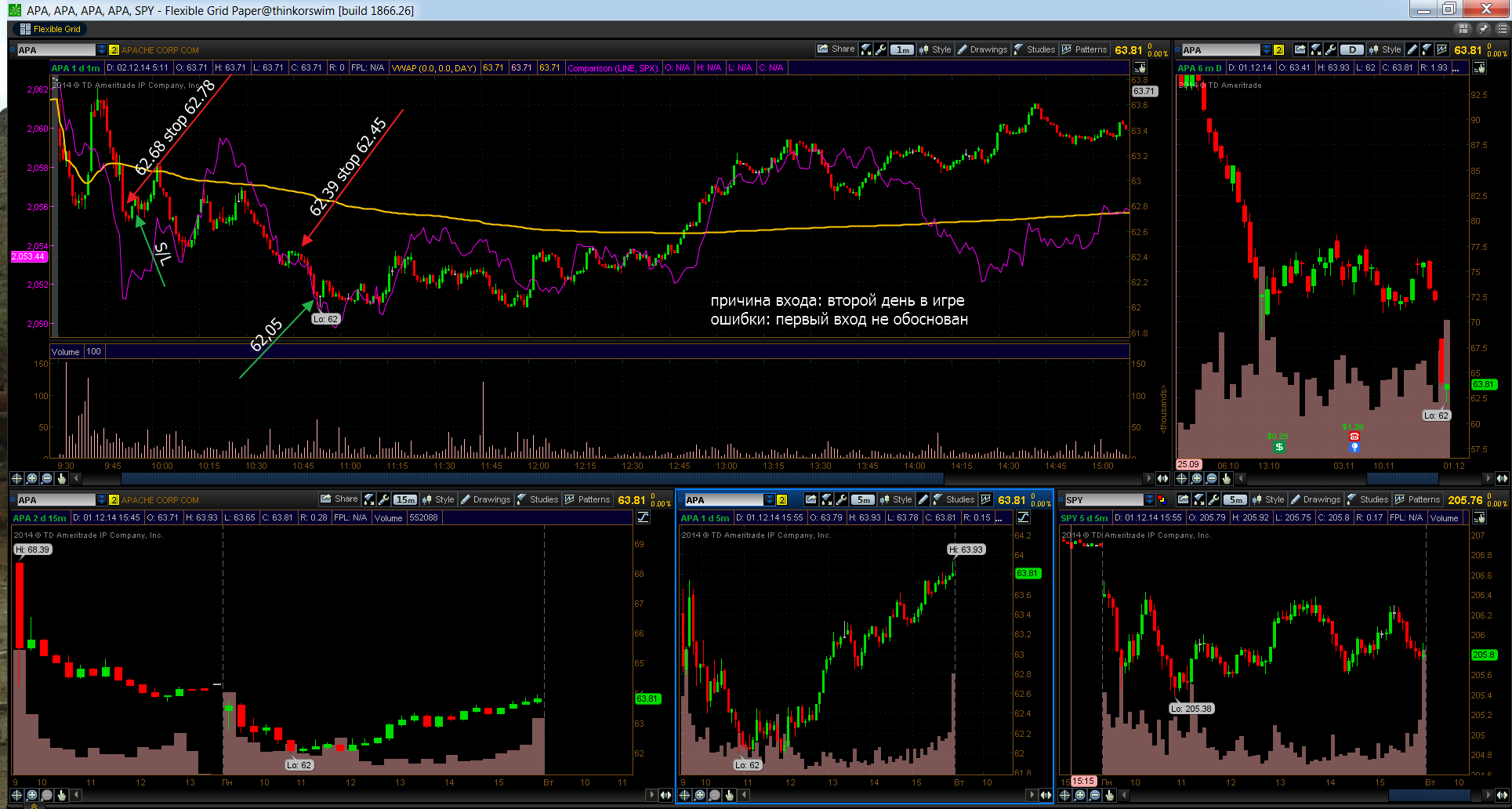Click multicolor link icon in SPY chart
Image resolution: width=1512 pixels, height=809 pixels.
click(1162, 499)
